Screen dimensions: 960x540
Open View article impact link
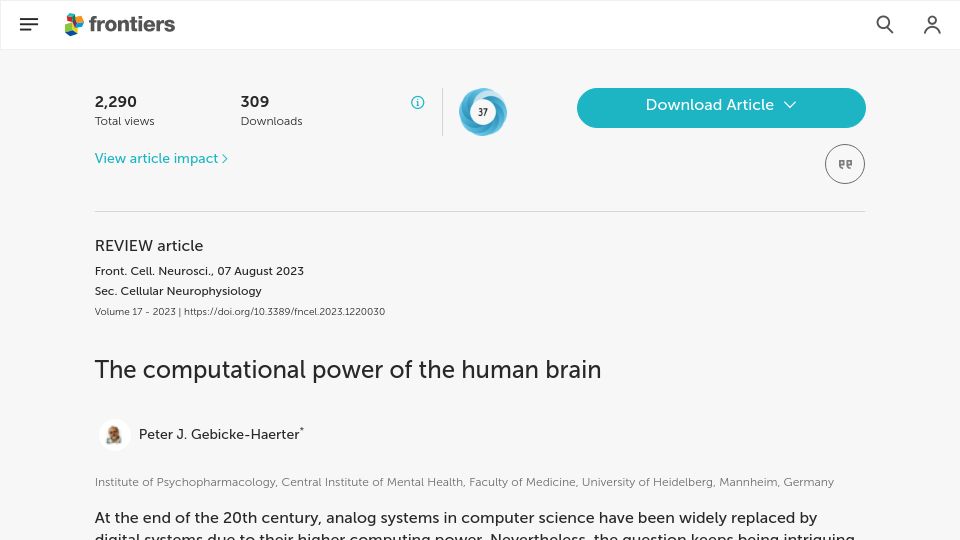[161, 159]
